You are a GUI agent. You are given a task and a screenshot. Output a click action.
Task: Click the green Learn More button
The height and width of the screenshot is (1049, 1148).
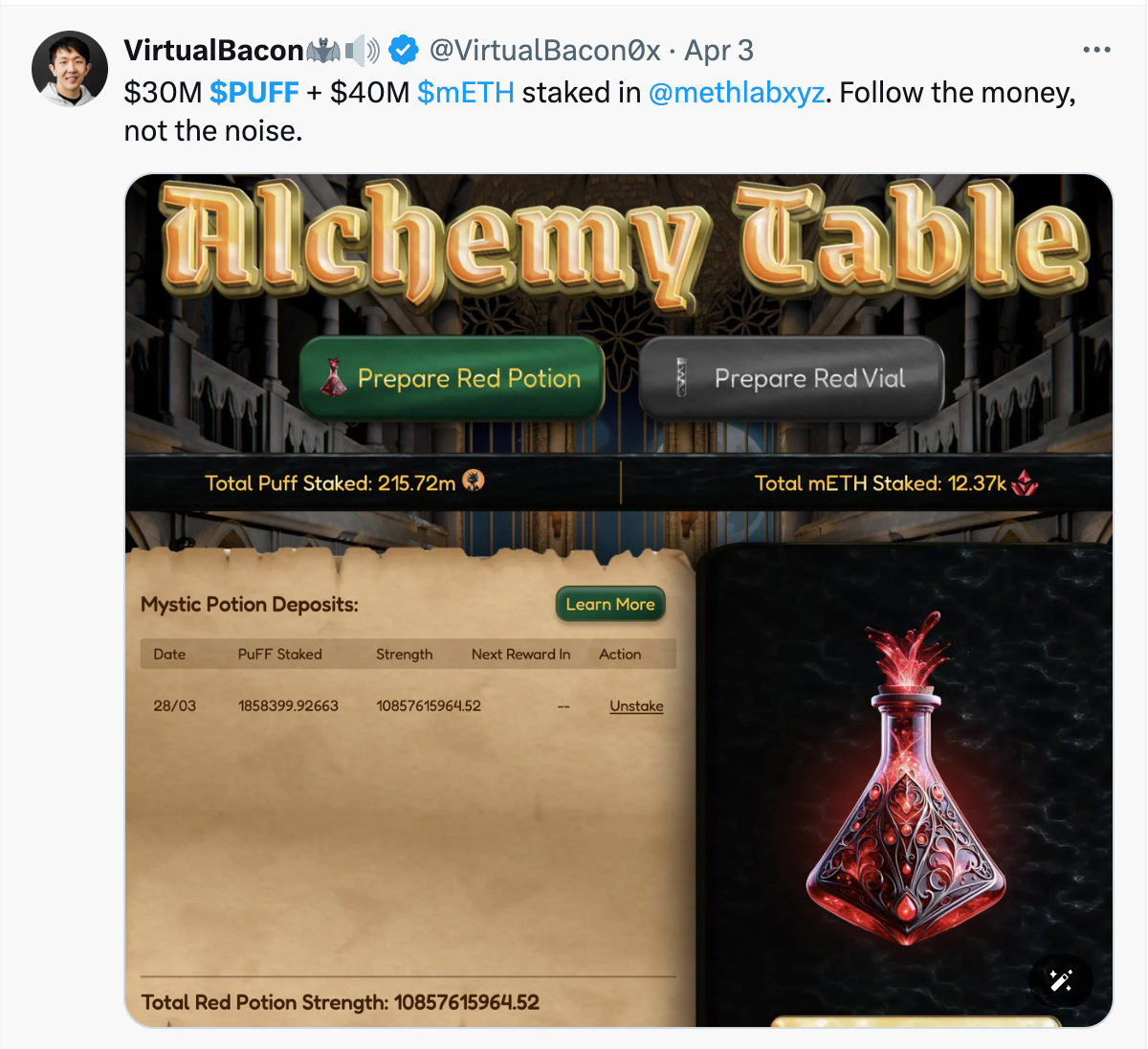pyautogui.click(x=610, y=604)
